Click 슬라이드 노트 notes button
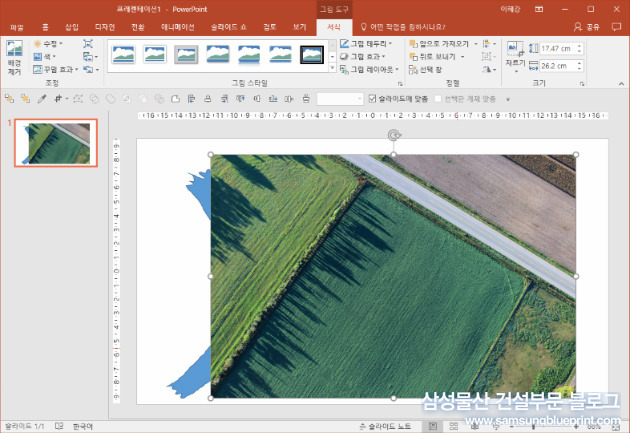The image size is (630, 433). (385, 426)
